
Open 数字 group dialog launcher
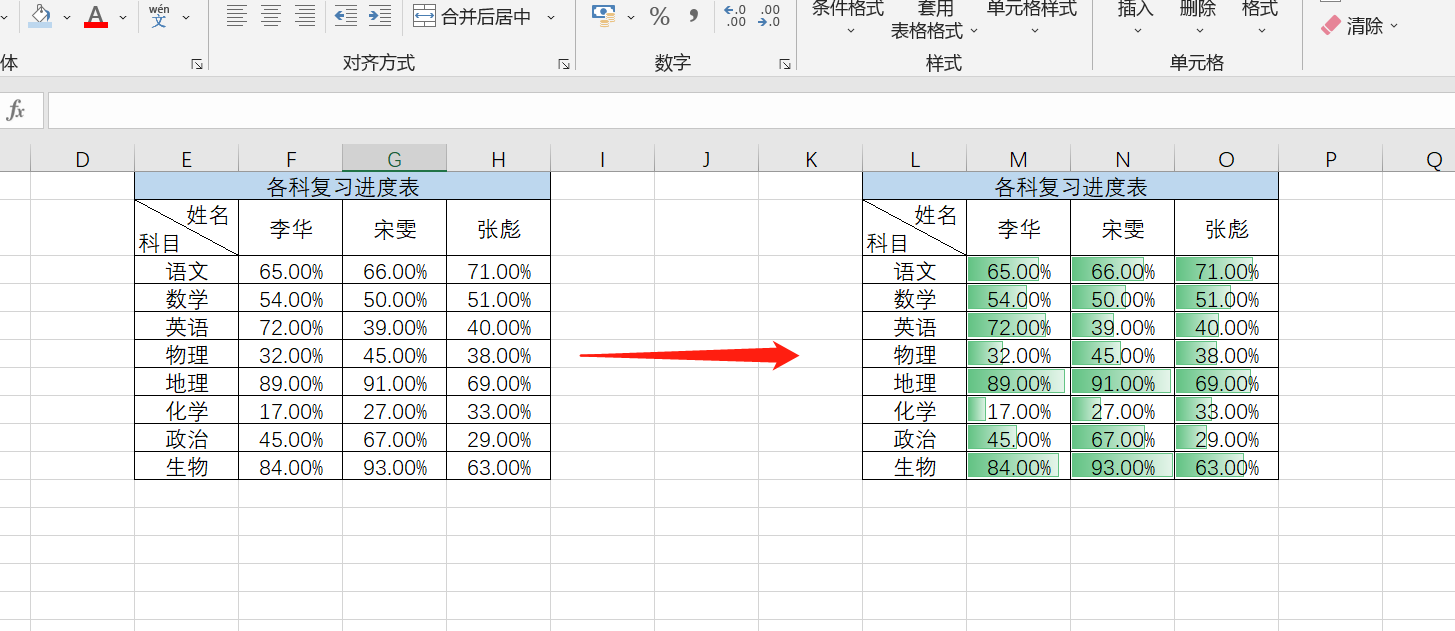tap(784, 64)
